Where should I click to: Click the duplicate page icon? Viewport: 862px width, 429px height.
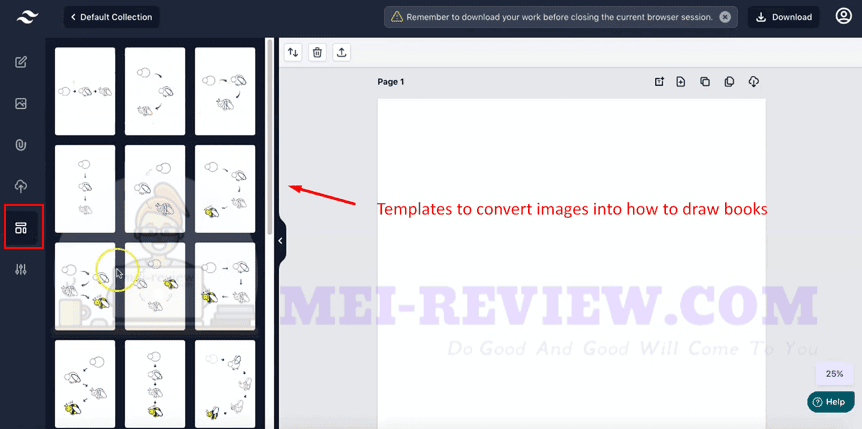point(705,82)
